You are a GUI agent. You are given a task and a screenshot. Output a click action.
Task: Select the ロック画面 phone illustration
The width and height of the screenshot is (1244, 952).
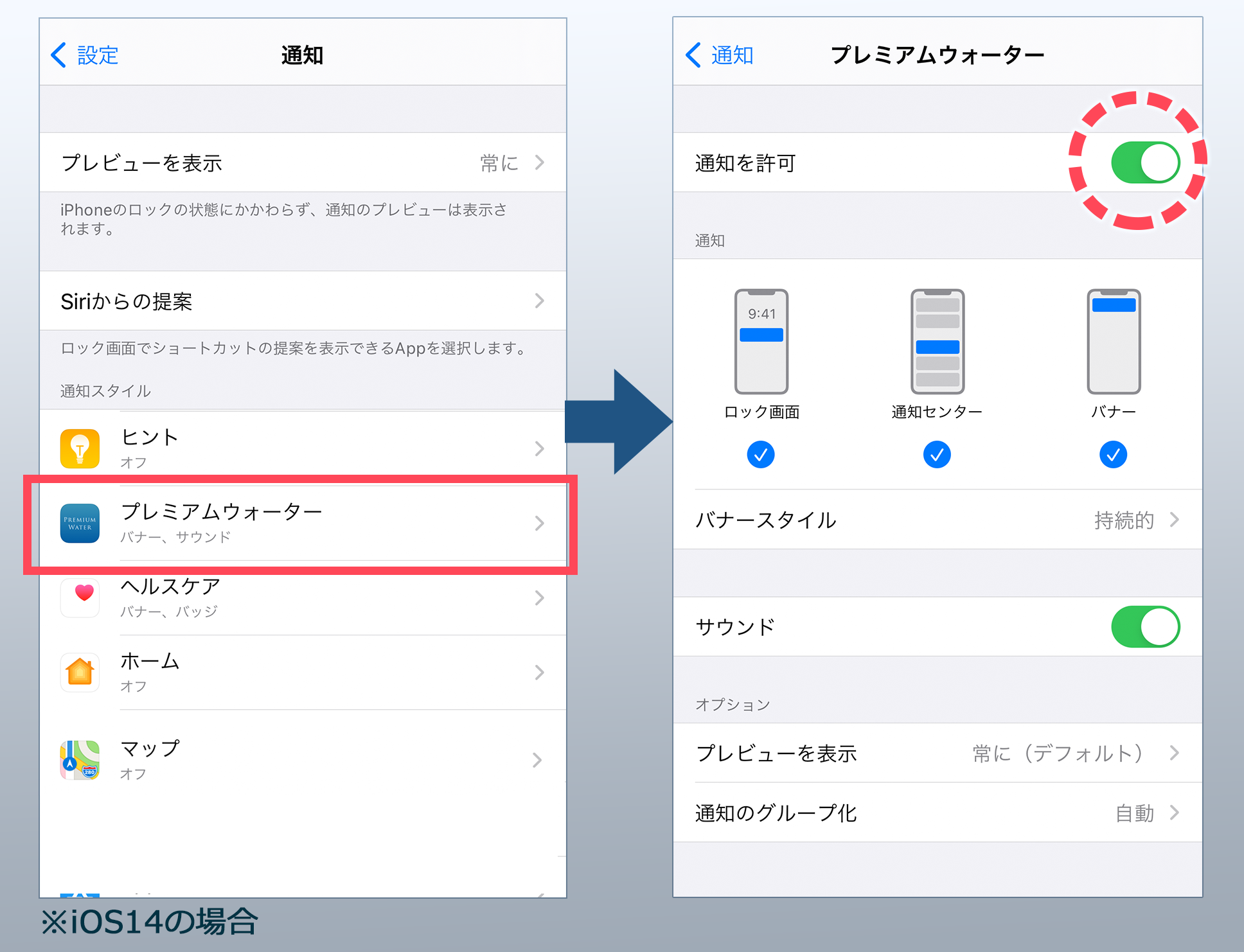761,341
